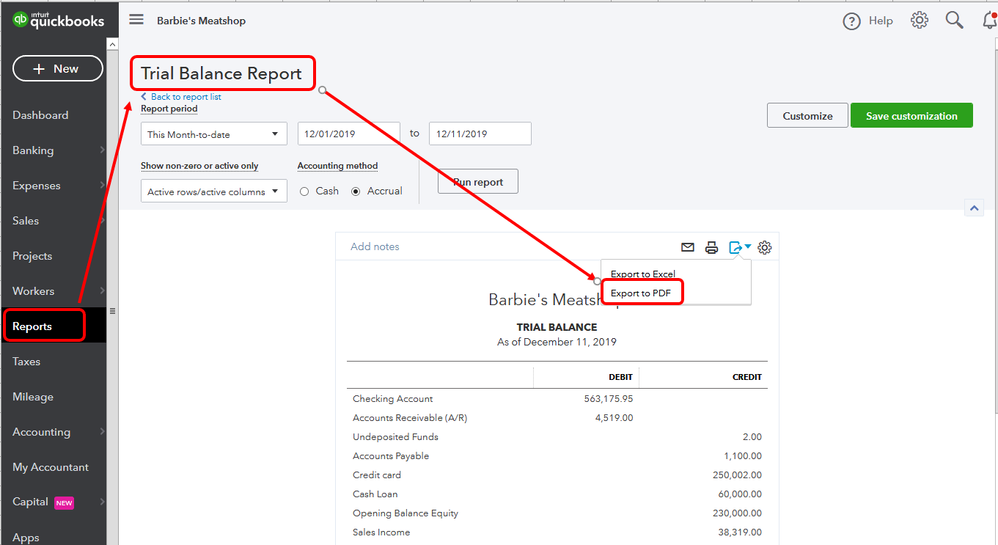Open the export dropdown icon
998x545 pixels.
click(740, 247)
